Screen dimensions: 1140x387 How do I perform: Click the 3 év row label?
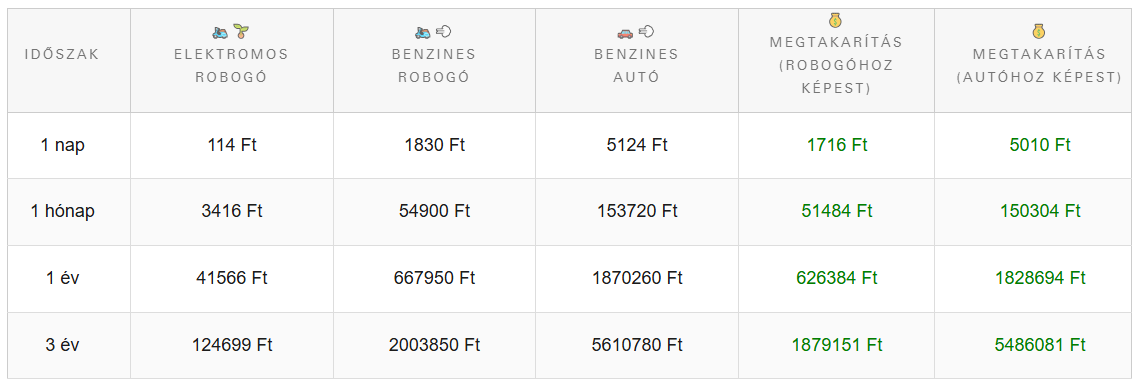pyautogui.click(x=63, y=344)
